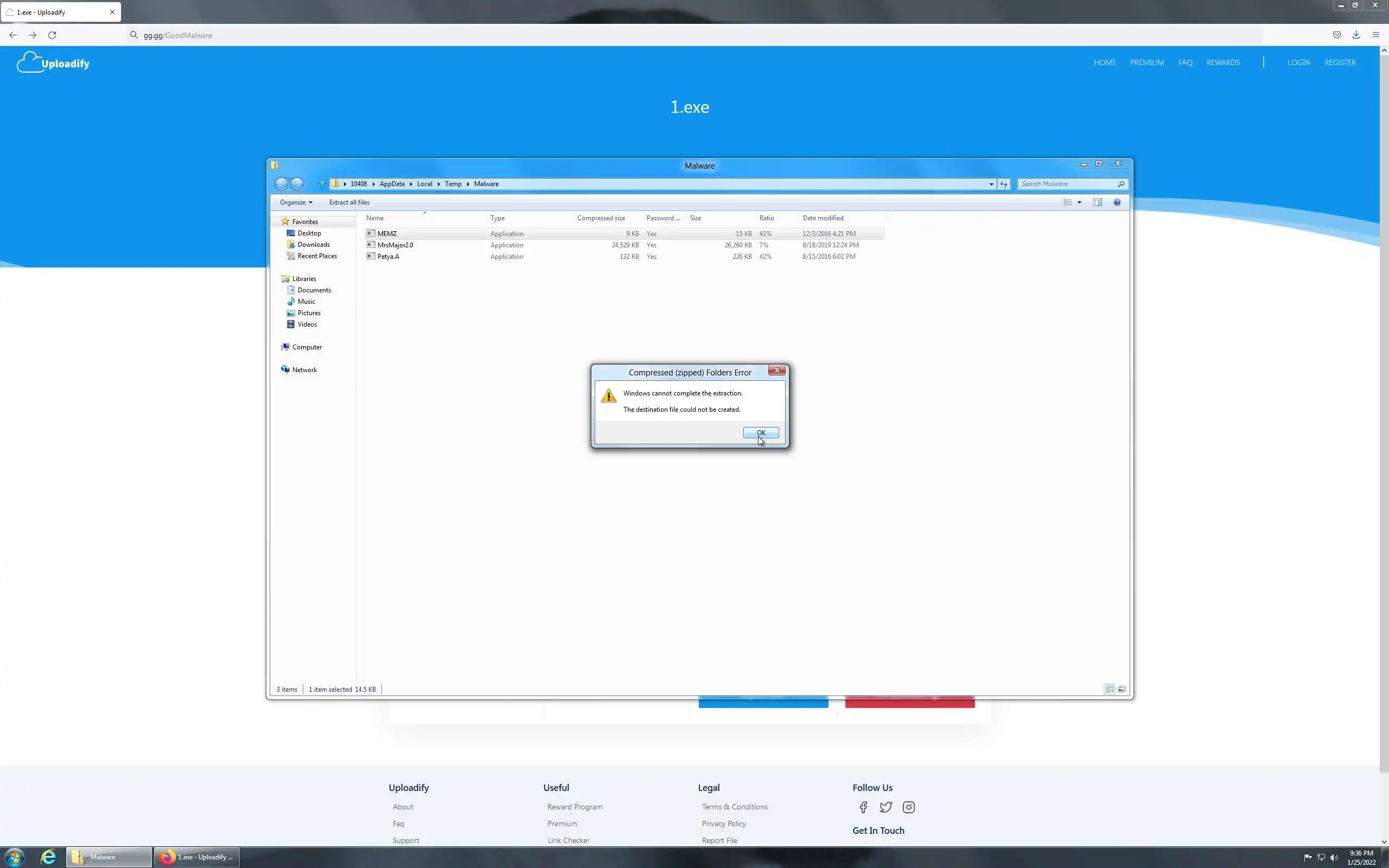
Task: Open the Firefox downloads icon
Action: point(1356,35)
